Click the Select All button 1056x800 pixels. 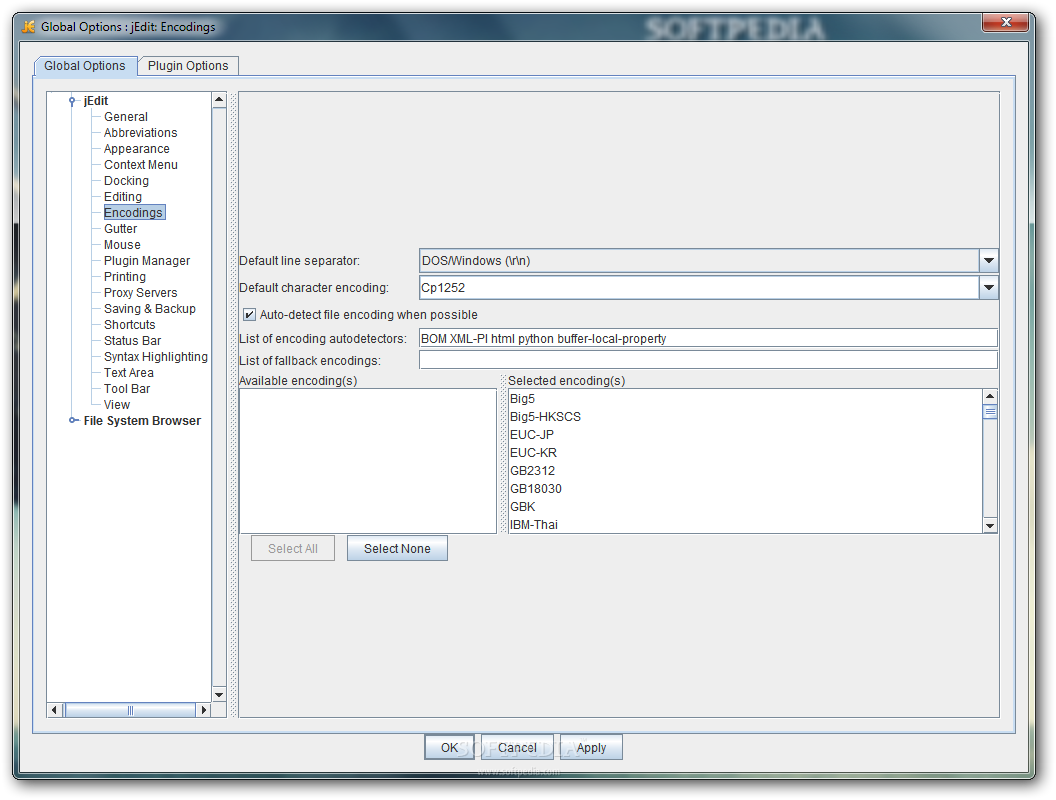(293, 549)
